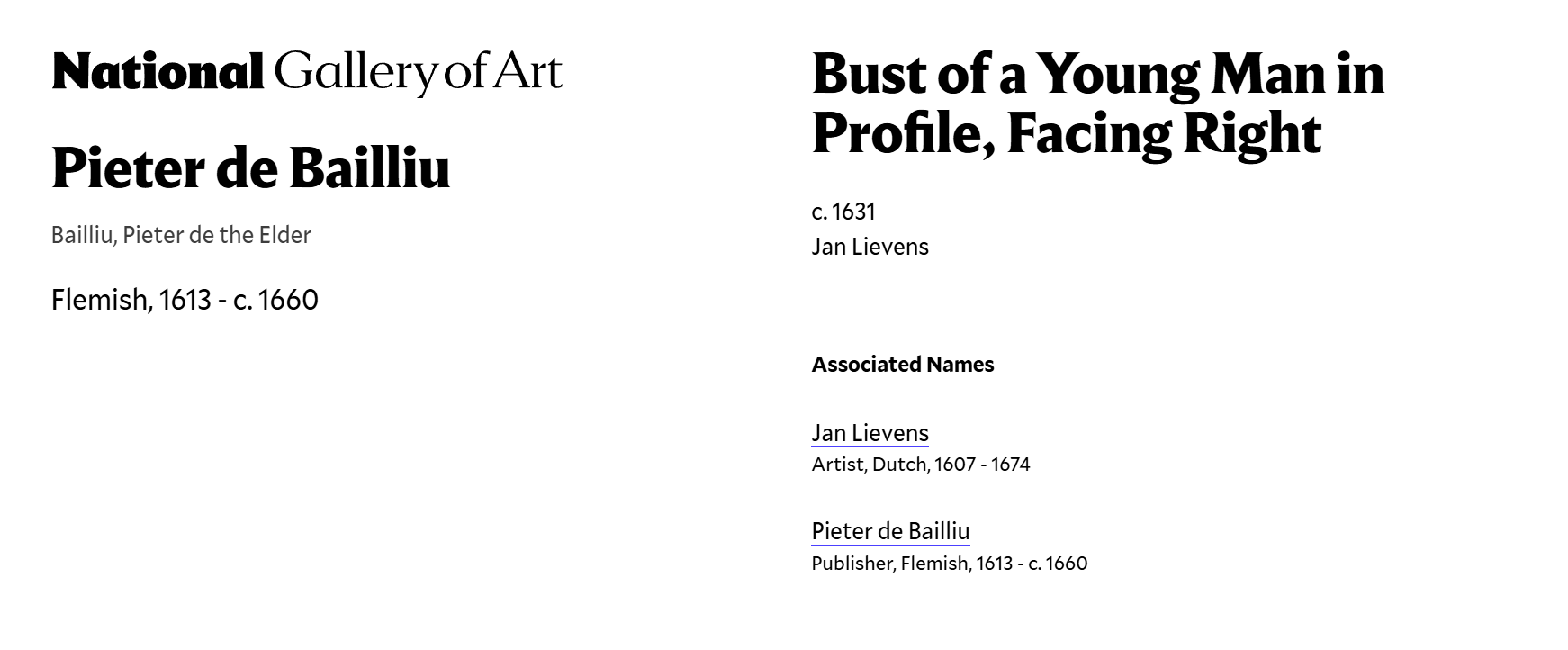1568x650 pixels.
Task: Select the years "1607 - 1674" for Jan Lievens
Action: coord(982,465)
